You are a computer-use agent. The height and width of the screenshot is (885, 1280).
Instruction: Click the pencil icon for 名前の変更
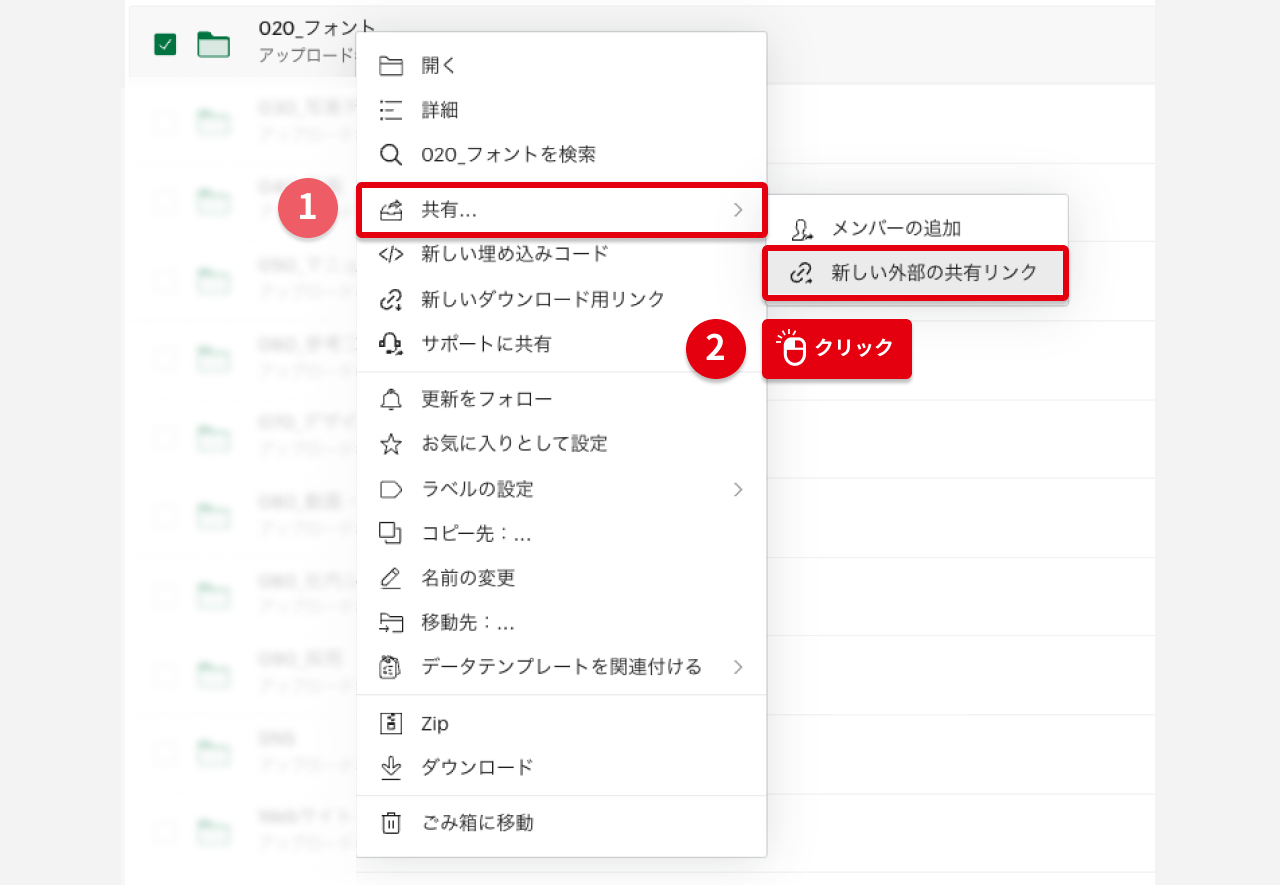coord(391,578)
